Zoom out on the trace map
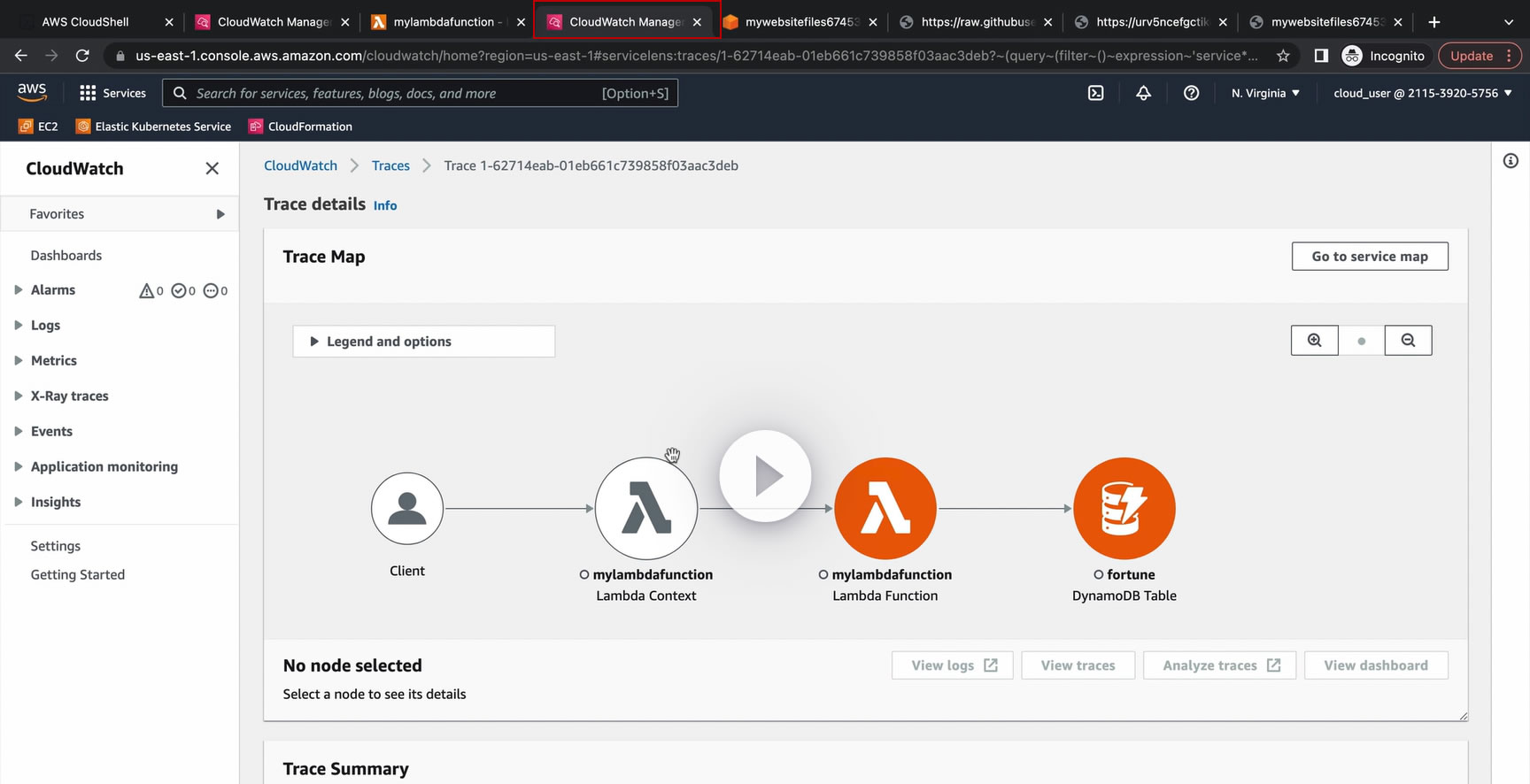This screenshot has height=784, width=1530. (x=1408, y=341)
